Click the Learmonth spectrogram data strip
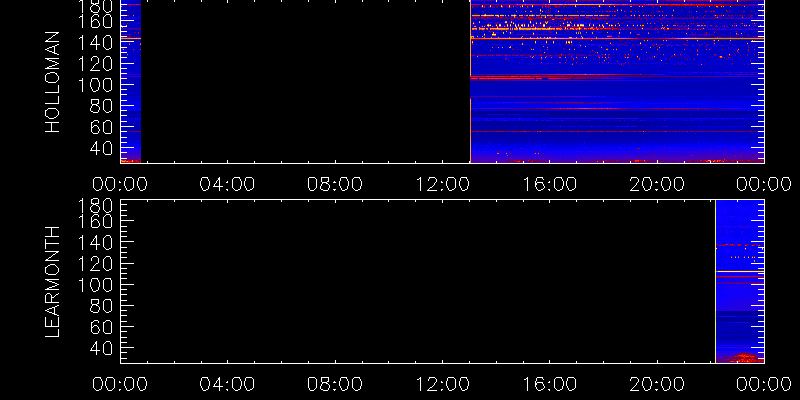This screenshot has width=800, height=400. (x=740, y=281)
